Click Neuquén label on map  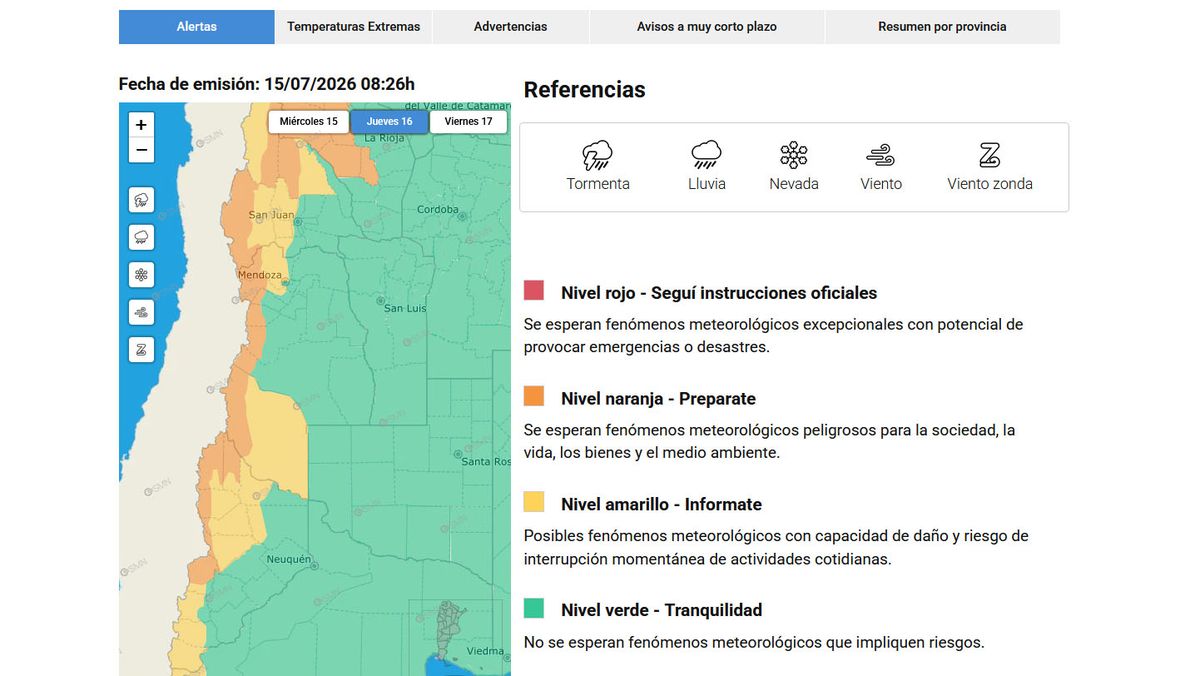(289, 560)
